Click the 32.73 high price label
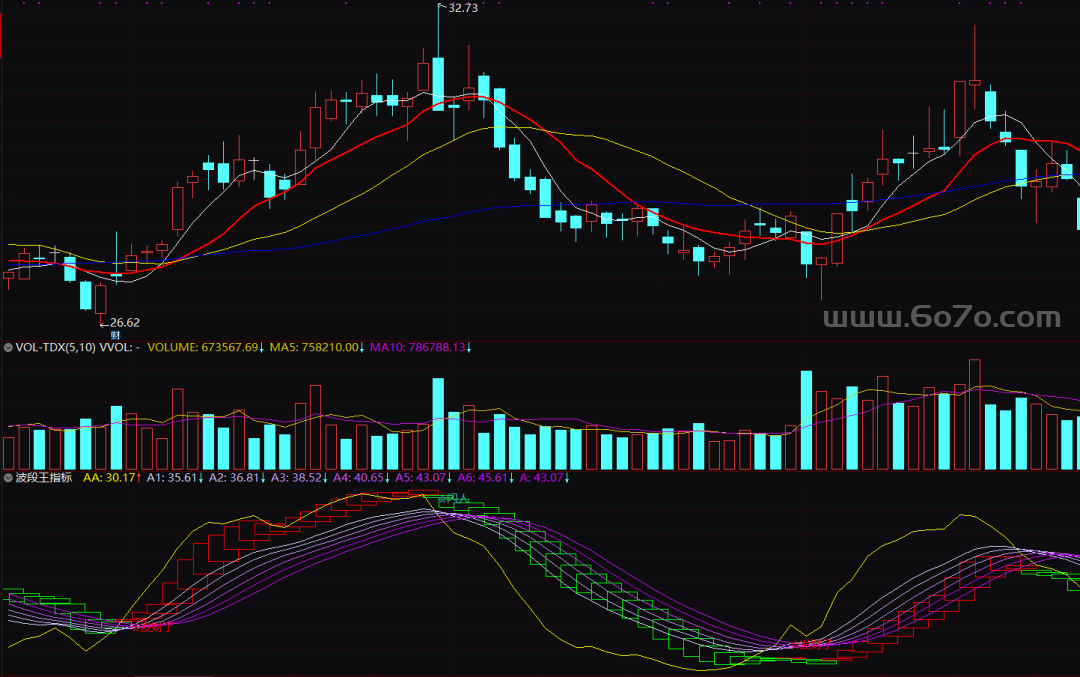The image size is (1080, 677). 463,8
